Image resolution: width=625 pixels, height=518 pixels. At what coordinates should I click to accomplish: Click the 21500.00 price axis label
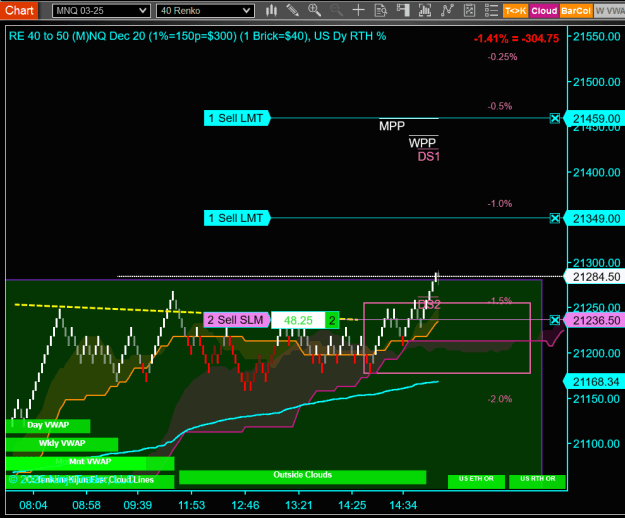point(596,82)
